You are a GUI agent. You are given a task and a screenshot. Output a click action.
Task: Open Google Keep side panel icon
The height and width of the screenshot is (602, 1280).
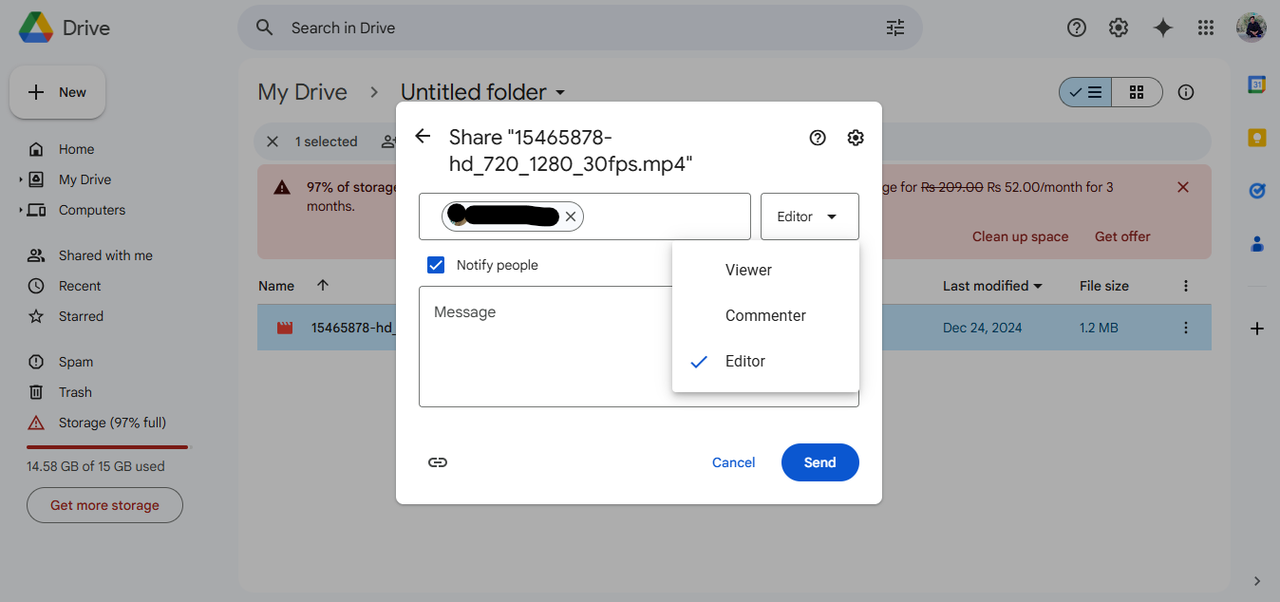tap(1257, 138)
